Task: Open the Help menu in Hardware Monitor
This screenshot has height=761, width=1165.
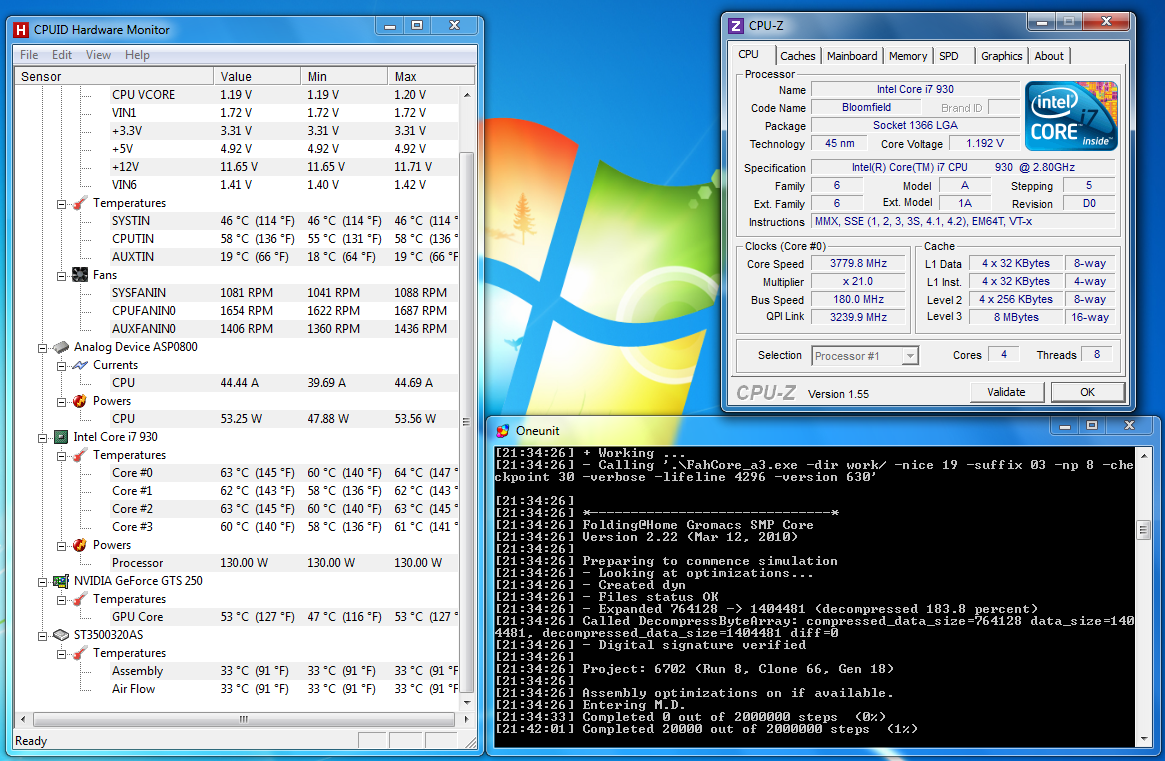Action: 137,55
